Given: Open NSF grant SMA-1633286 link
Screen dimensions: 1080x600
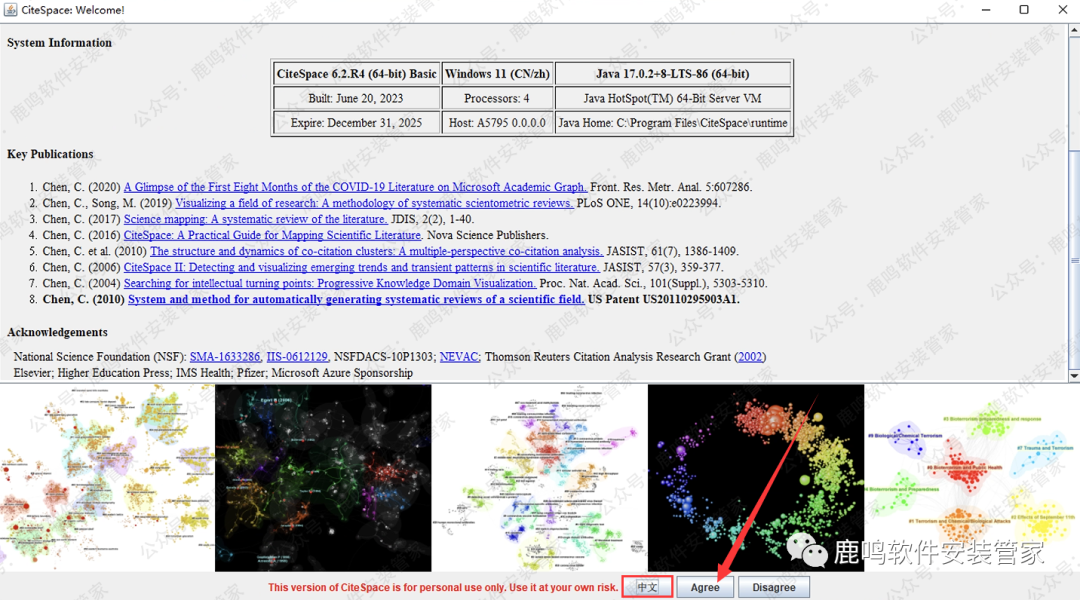Looking at the screenshot, I should (224, 356).
